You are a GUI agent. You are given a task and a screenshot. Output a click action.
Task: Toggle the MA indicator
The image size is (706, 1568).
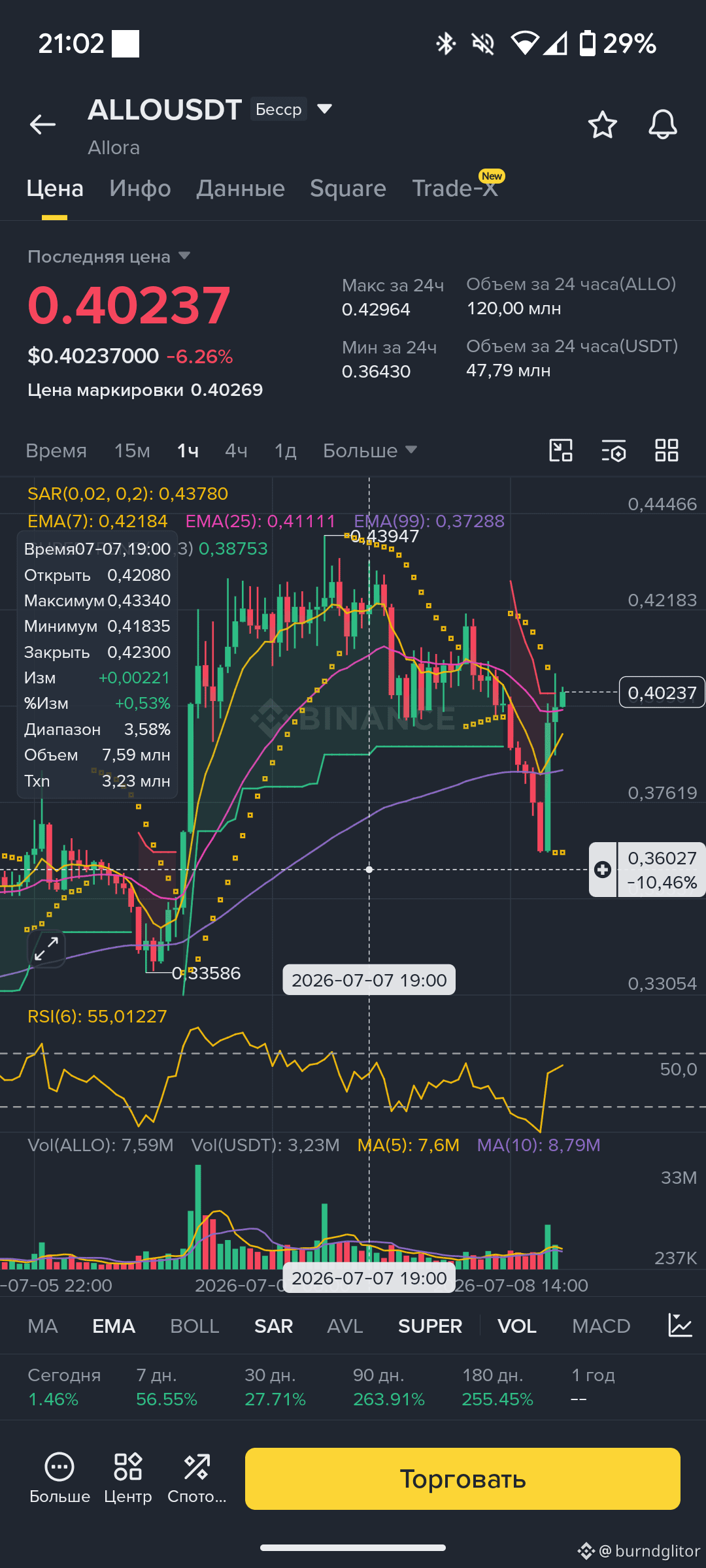[x=43, y=1326]
